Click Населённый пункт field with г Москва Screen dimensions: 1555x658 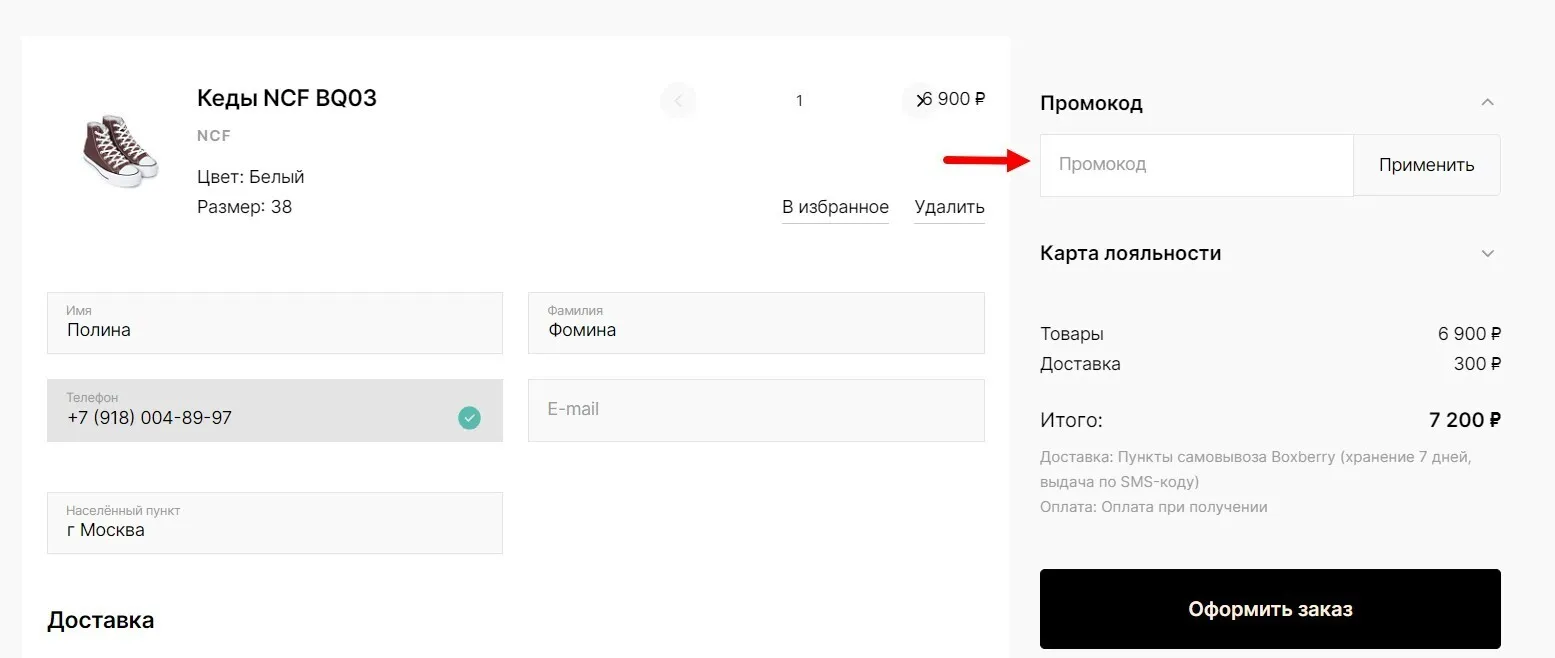pyautogui.click(x=275, y=523)
